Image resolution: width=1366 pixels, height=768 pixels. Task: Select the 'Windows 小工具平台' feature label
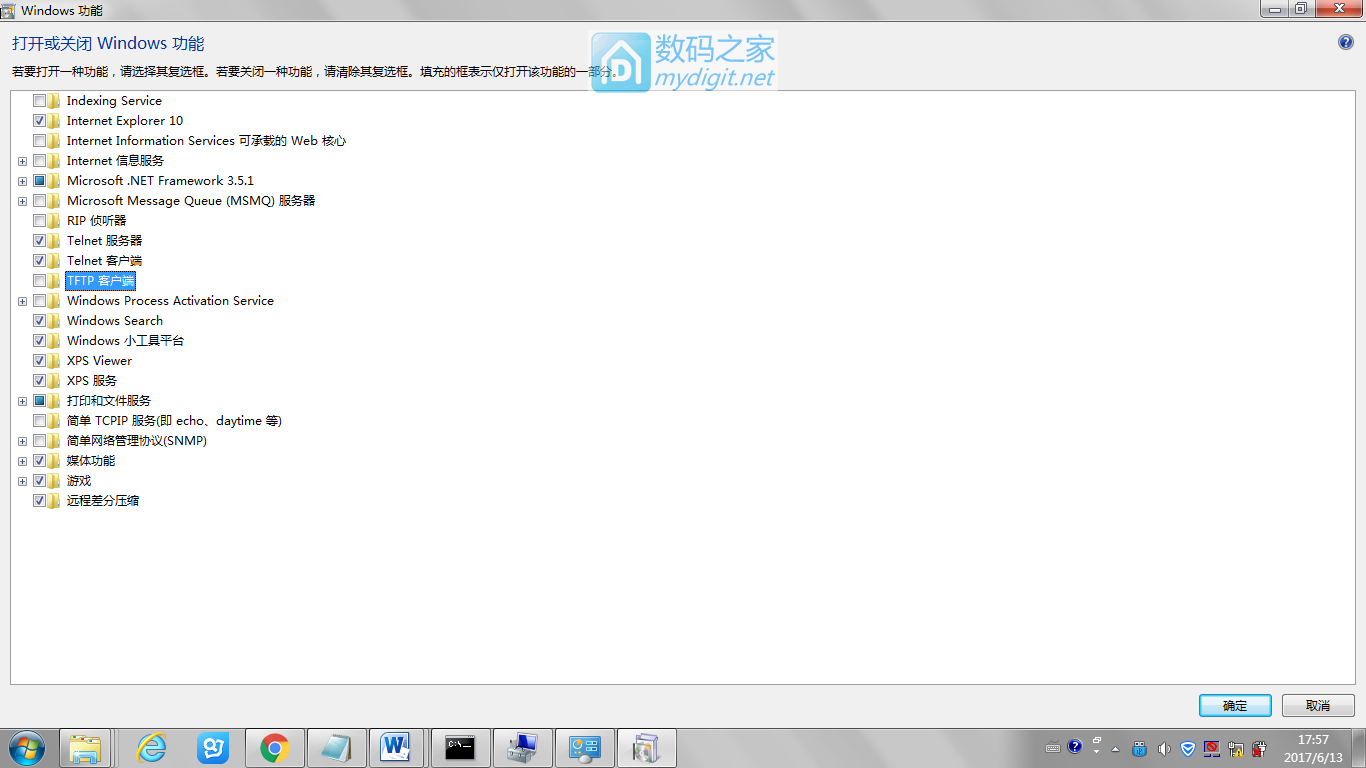[x=125, y=341]
